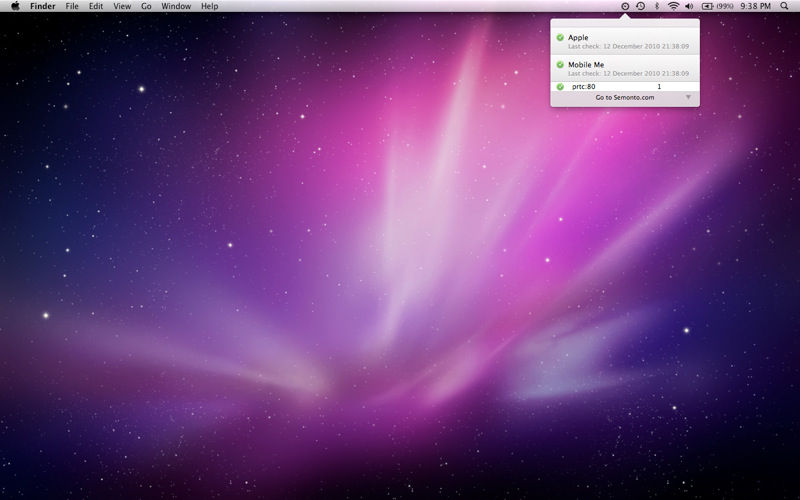
Task: Click green status check beside prtc:80
Action: point(560,87)
